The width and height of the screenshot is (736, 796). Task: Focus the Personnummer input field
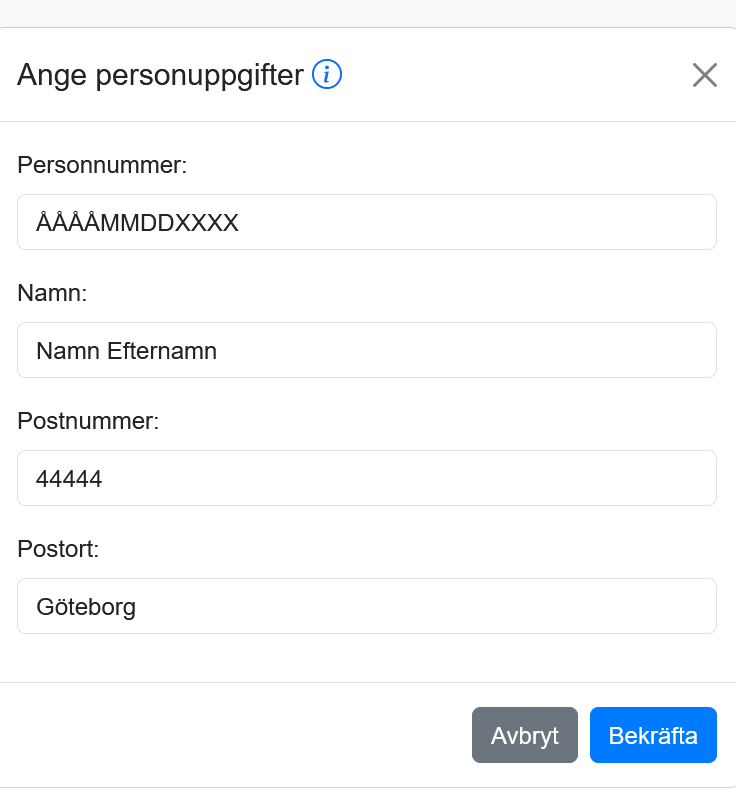point(367,222)
